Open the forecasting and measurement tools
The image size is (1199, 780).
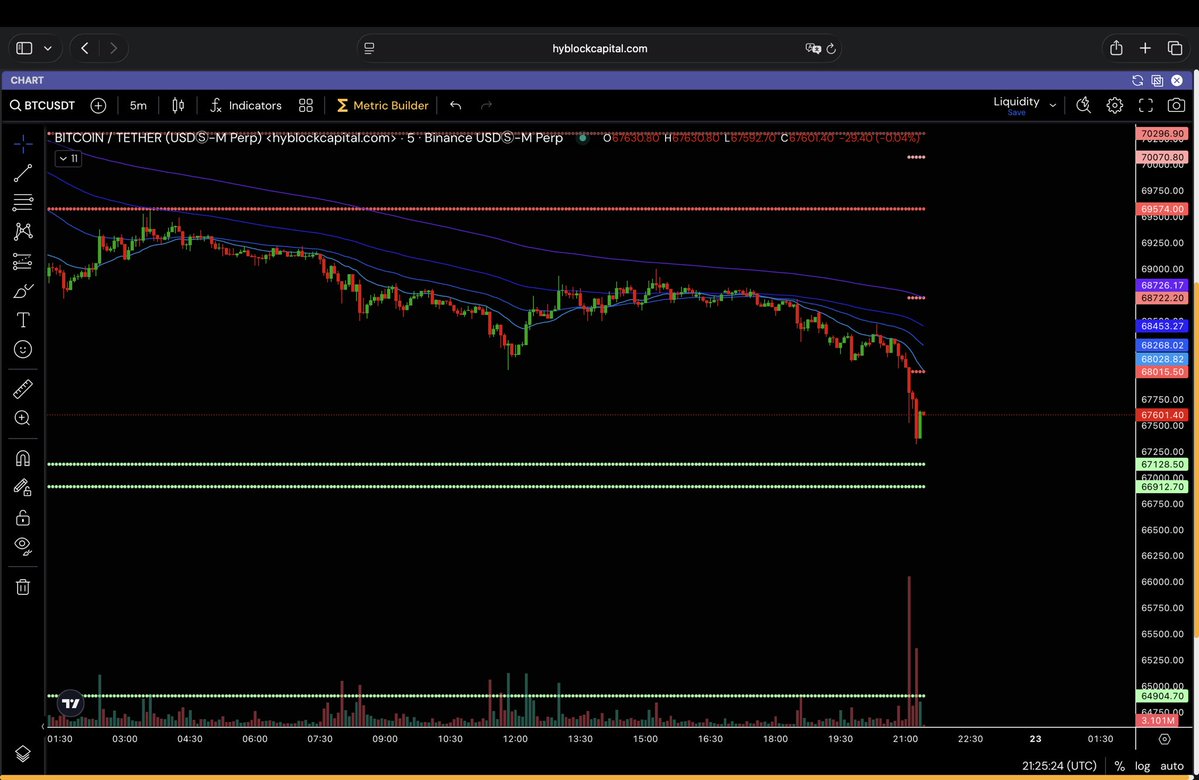coord(23,262)
